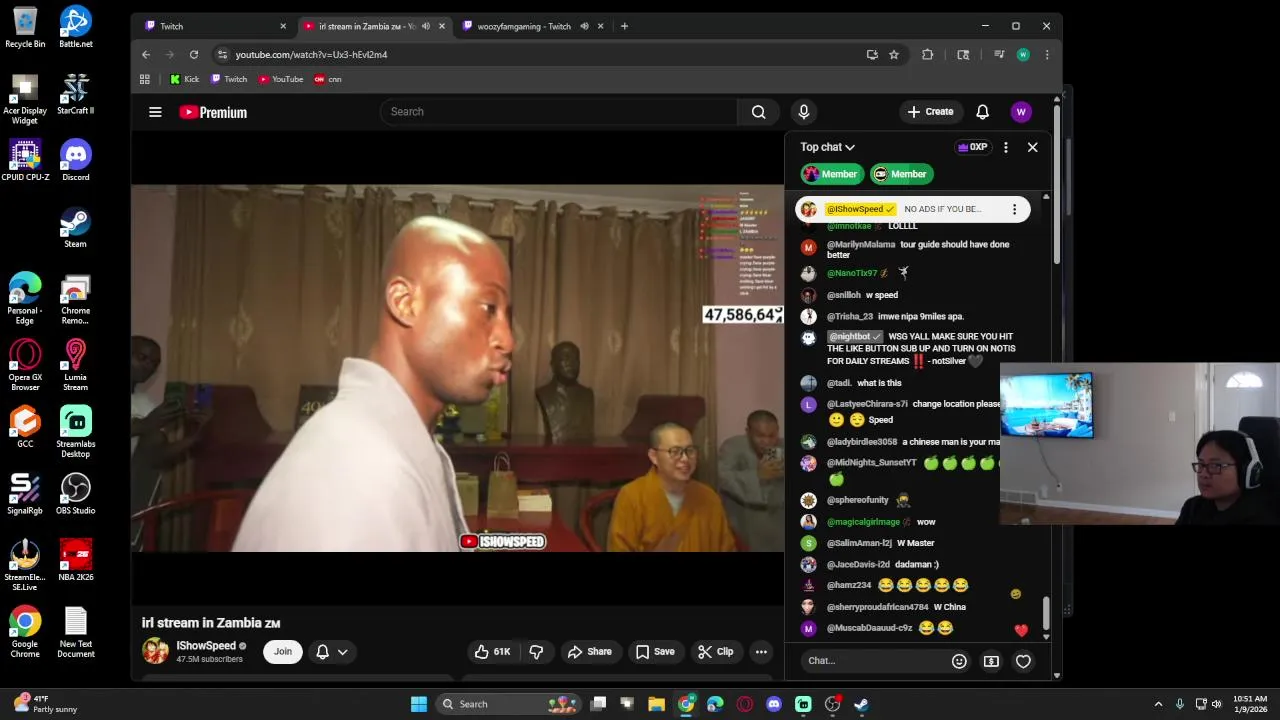Open YouTube notifications bell
Viewport: 1280px width, 720px height.
(x=982, y=112)
